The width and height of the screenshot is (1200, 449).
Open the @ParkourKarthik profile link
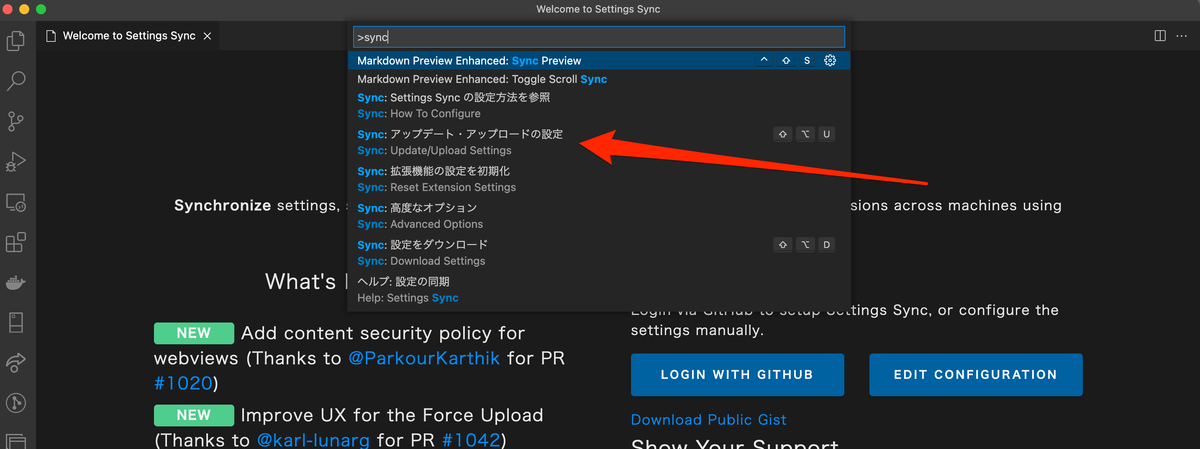(x=425, y=358)
